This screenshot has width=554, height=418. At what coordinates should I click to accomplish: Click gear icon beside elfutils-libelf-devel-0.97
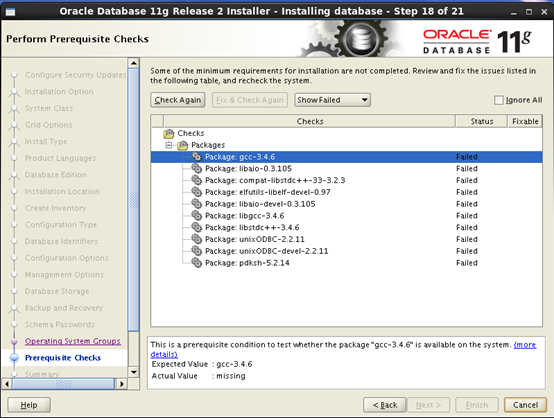(x=196, y=192)
